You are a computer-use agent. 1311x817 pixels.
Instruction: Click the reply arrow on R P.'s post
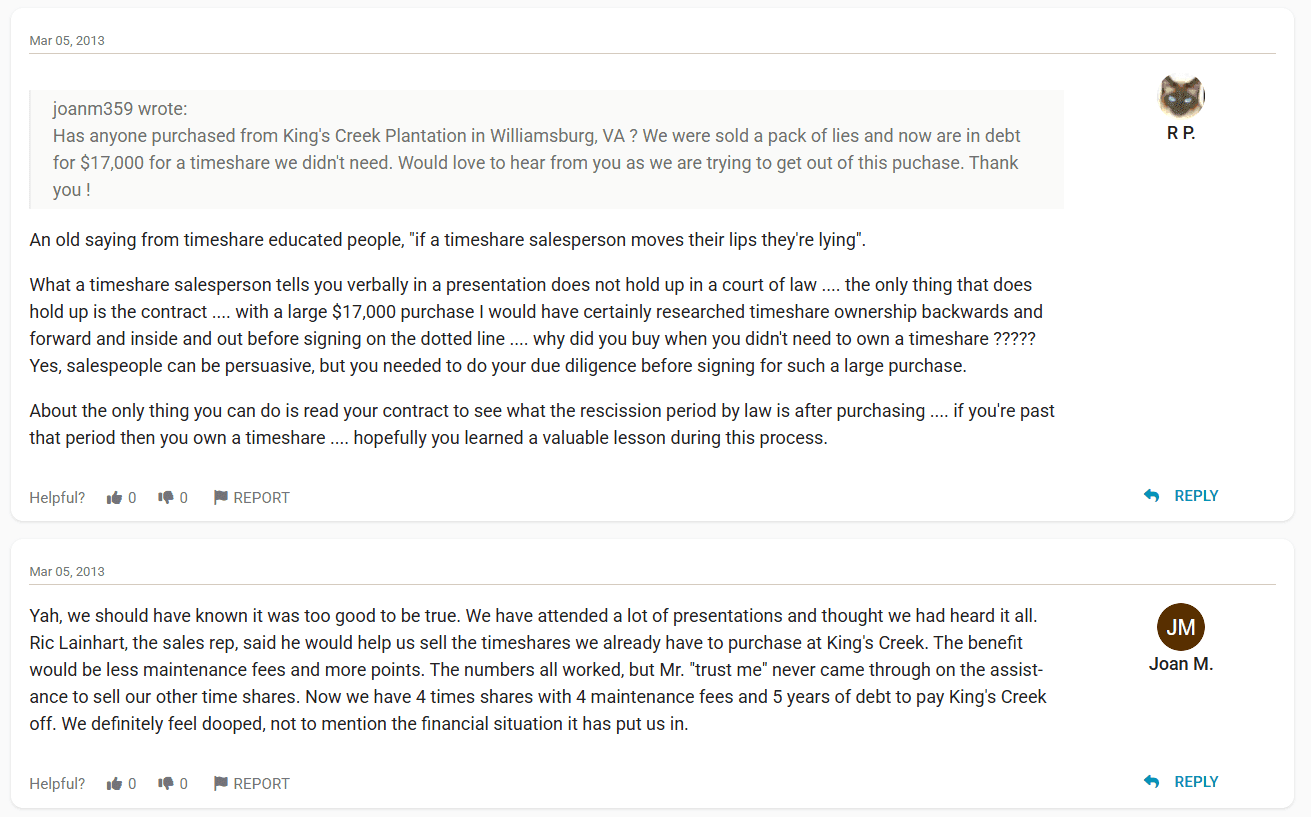pos(1151,496)
